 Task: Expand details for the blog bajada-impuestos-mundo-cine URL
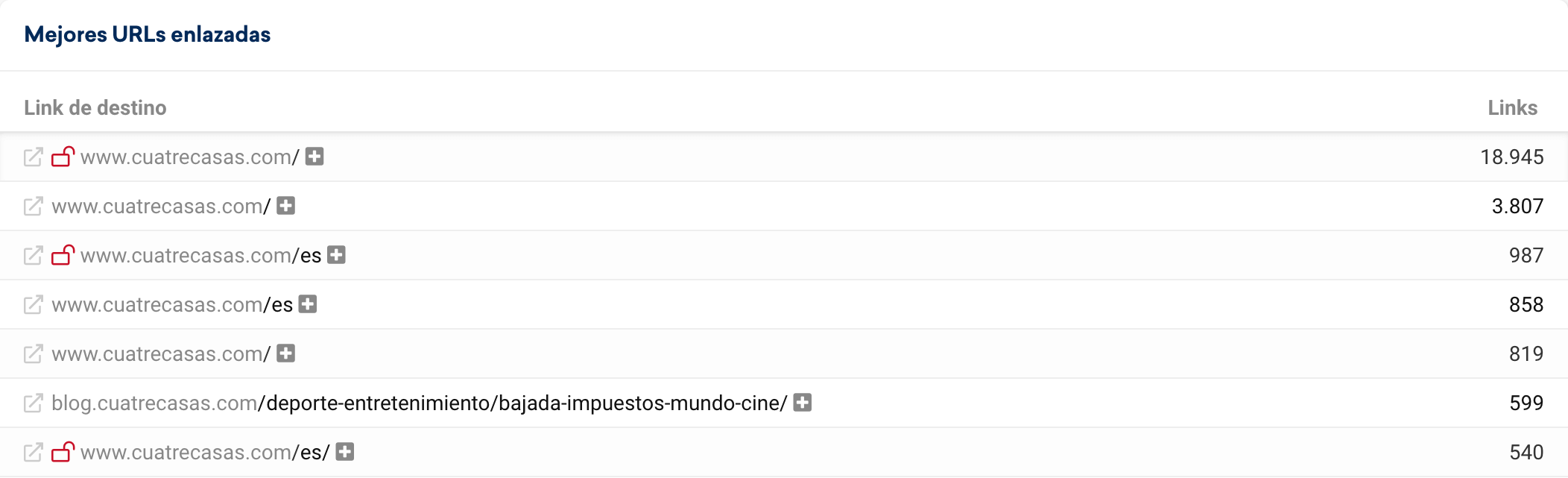pos(802,402)
